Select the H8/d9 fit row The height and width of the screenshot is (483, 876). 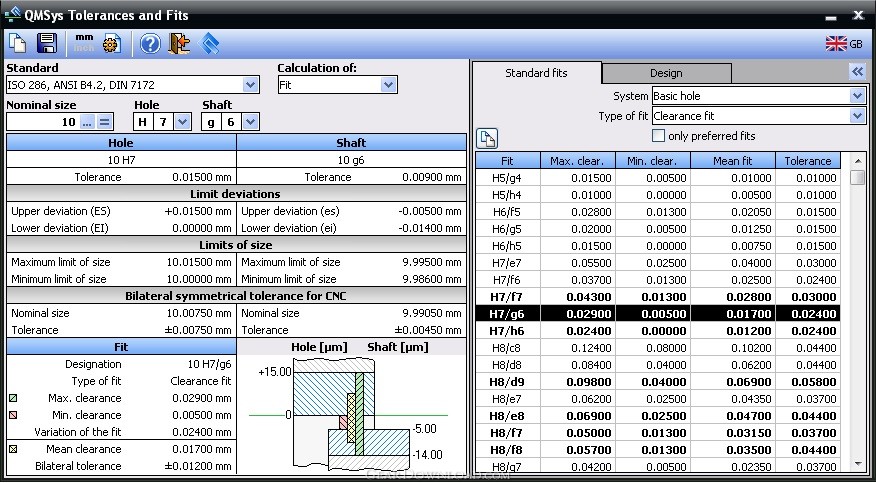coord(658,382)
